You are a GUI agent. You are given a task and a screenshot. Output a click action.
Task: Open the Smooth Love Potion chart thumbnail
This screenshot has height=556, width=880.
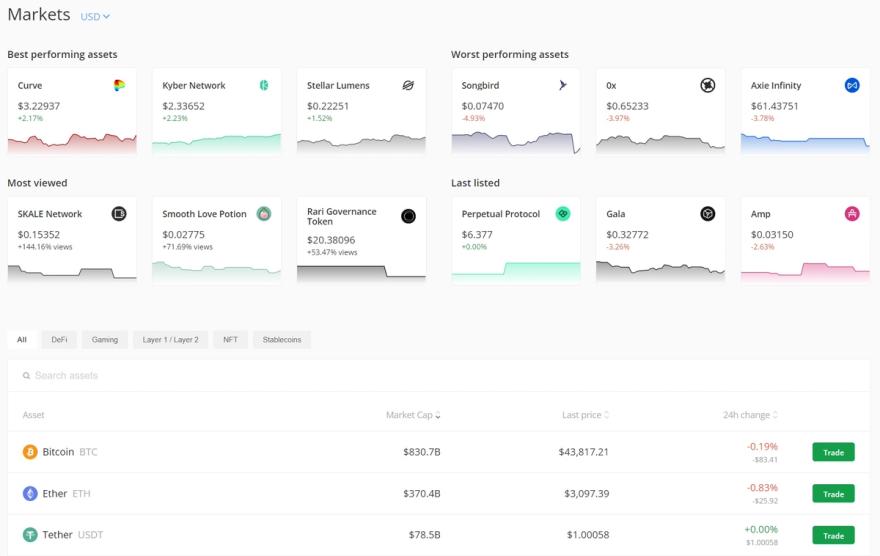pos(217,271)
